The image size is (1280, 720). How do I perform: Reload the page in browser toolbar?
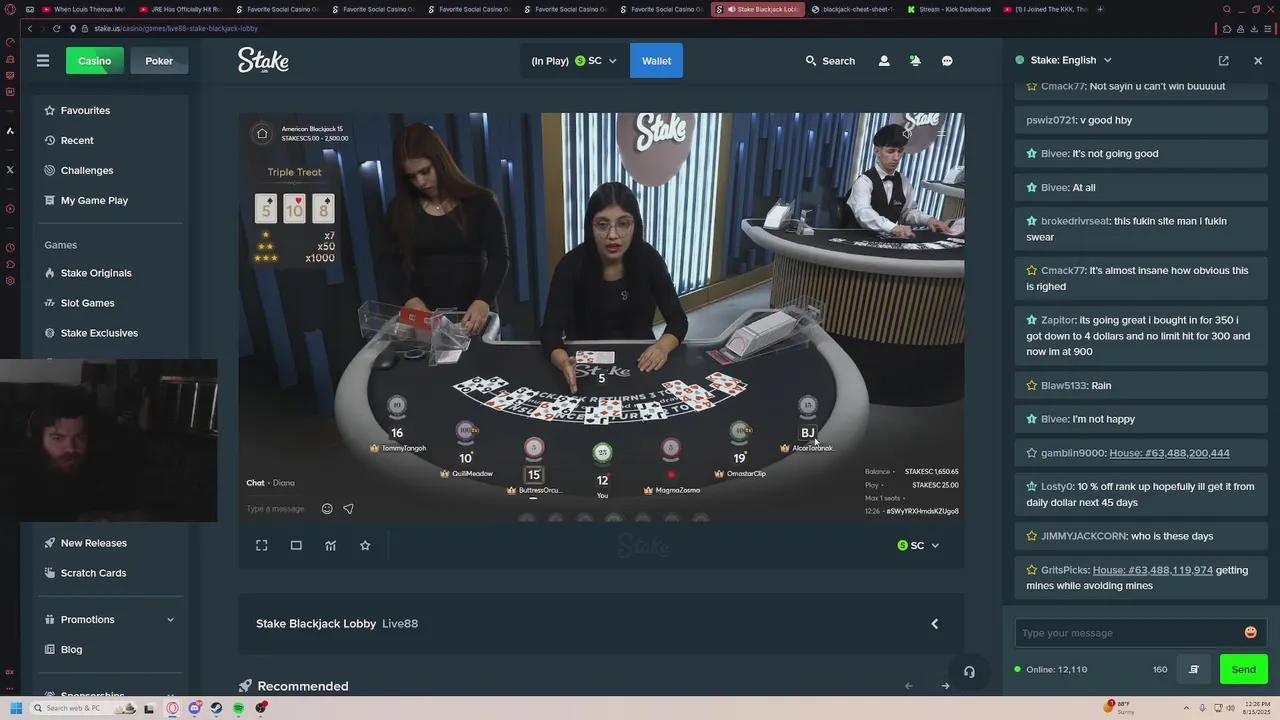coord(56,29)
